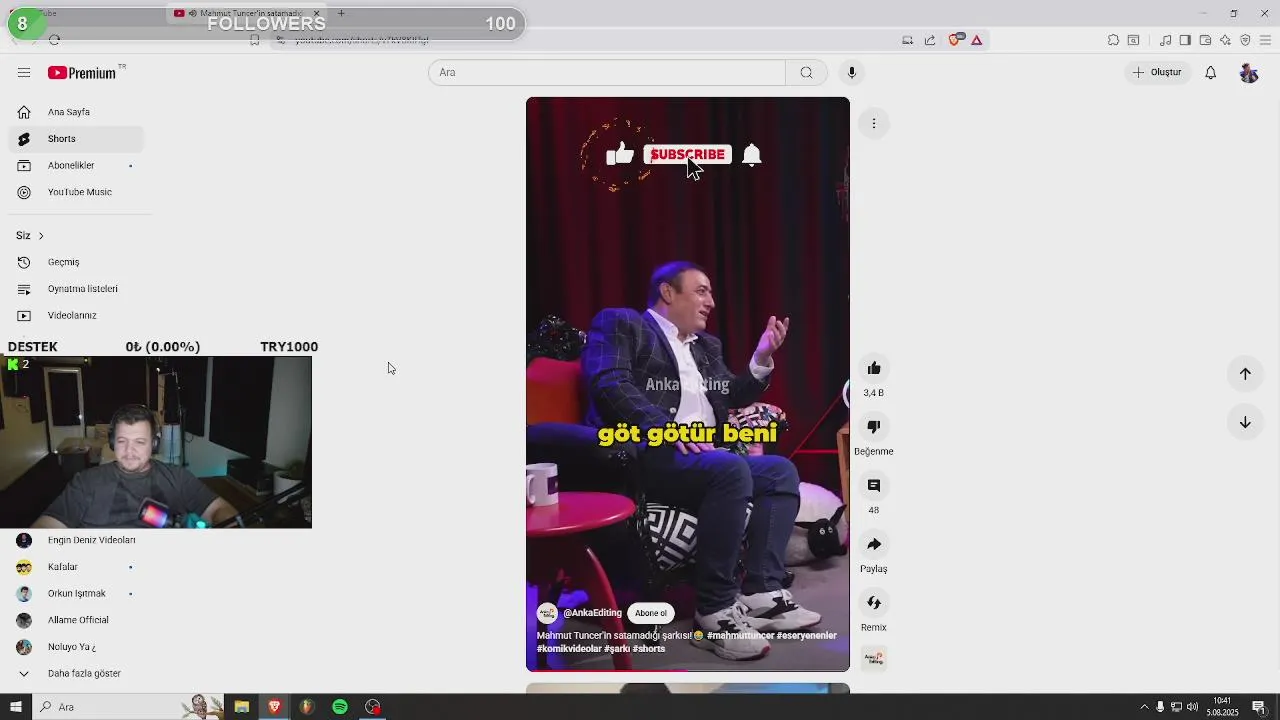Open the @AnkaEditing channel link
Viewport: 1280px width, 720px height.
[592, 613]
